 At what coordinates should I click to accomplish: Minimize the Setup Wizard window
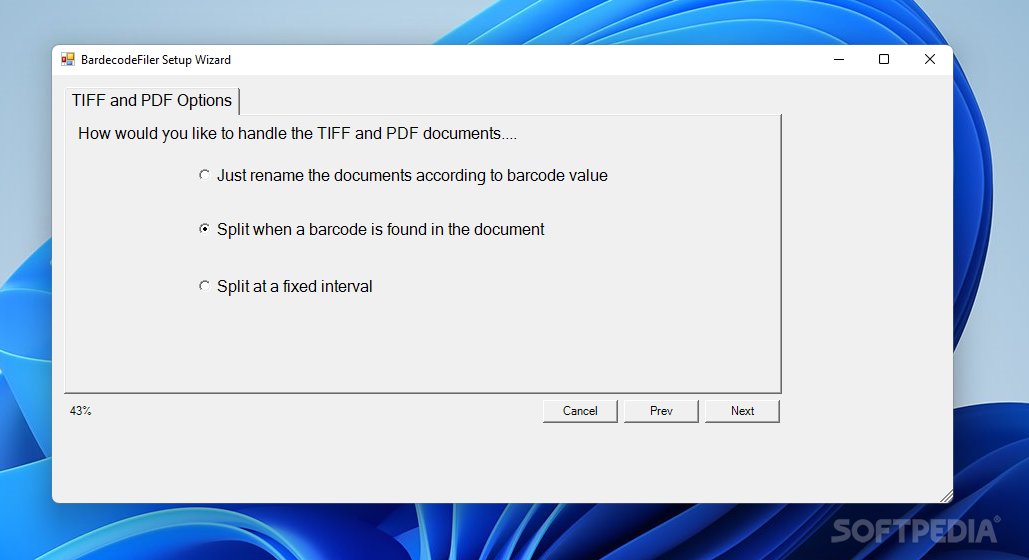(839, 60)
